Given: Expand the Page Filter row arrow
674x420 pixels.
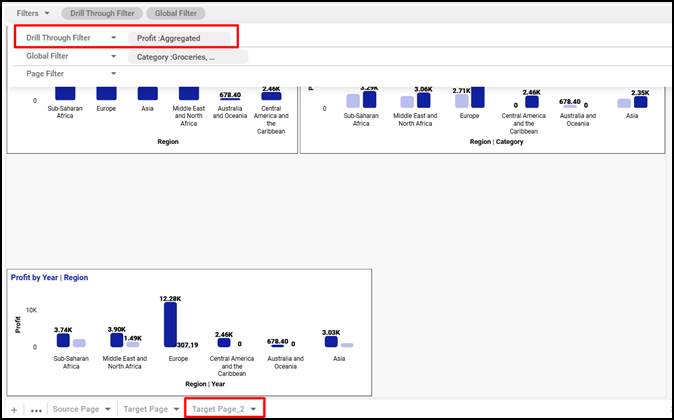Looking at the screenshot, I should [114, 74].
